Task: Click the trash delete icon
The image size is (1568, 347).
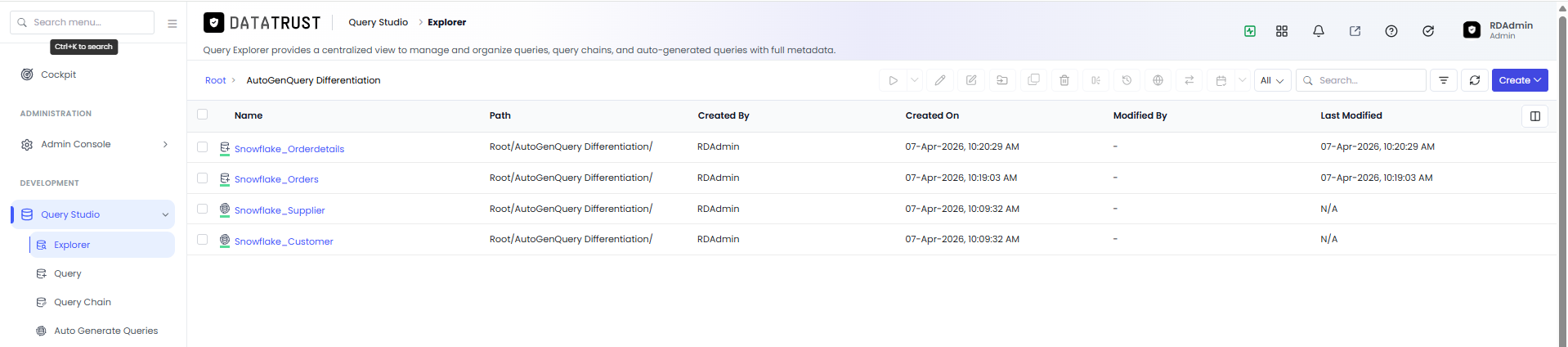Action: 1064,80
